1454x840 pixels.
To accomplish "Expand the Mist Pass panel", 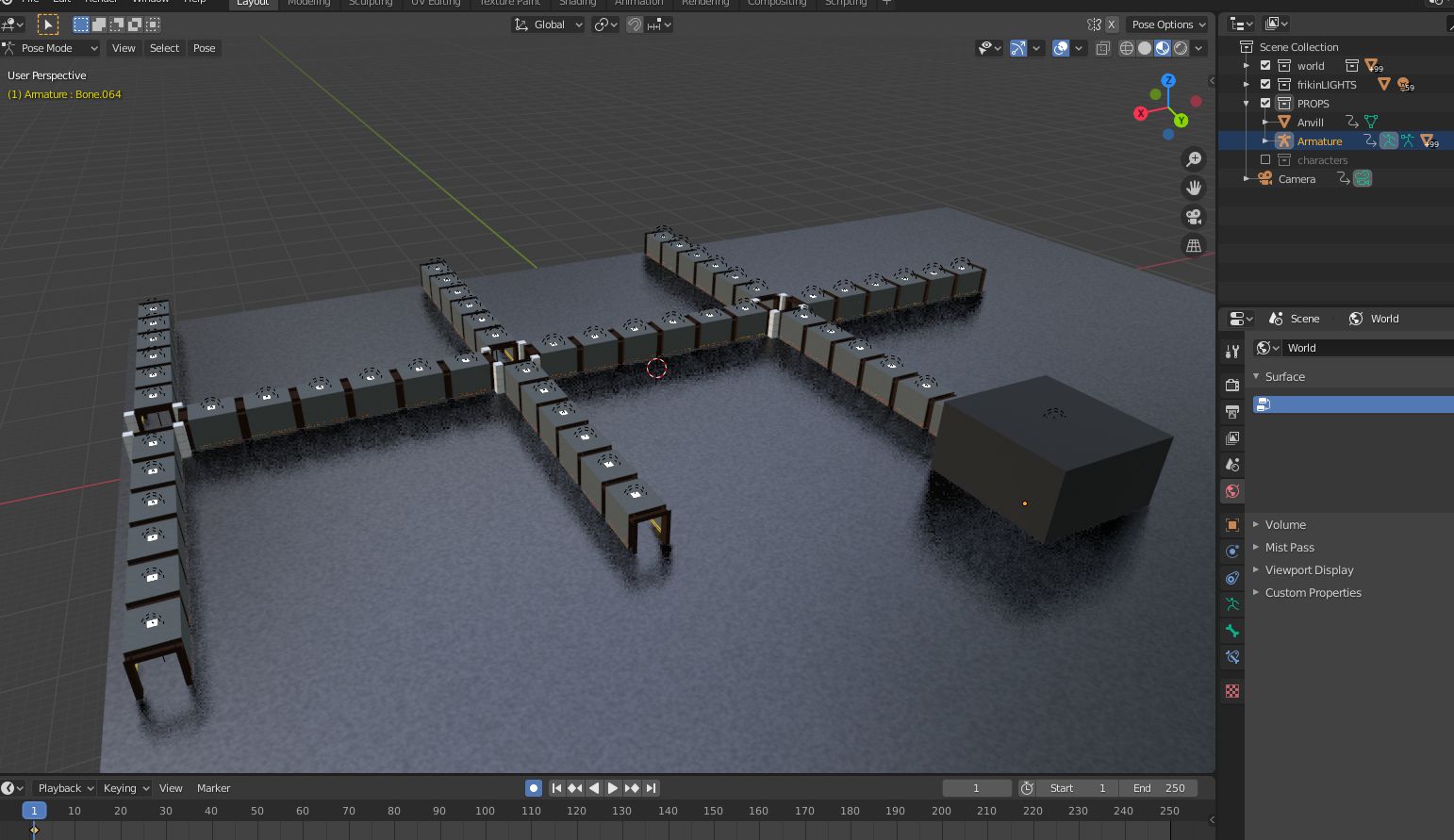I will pos(1289,548).
